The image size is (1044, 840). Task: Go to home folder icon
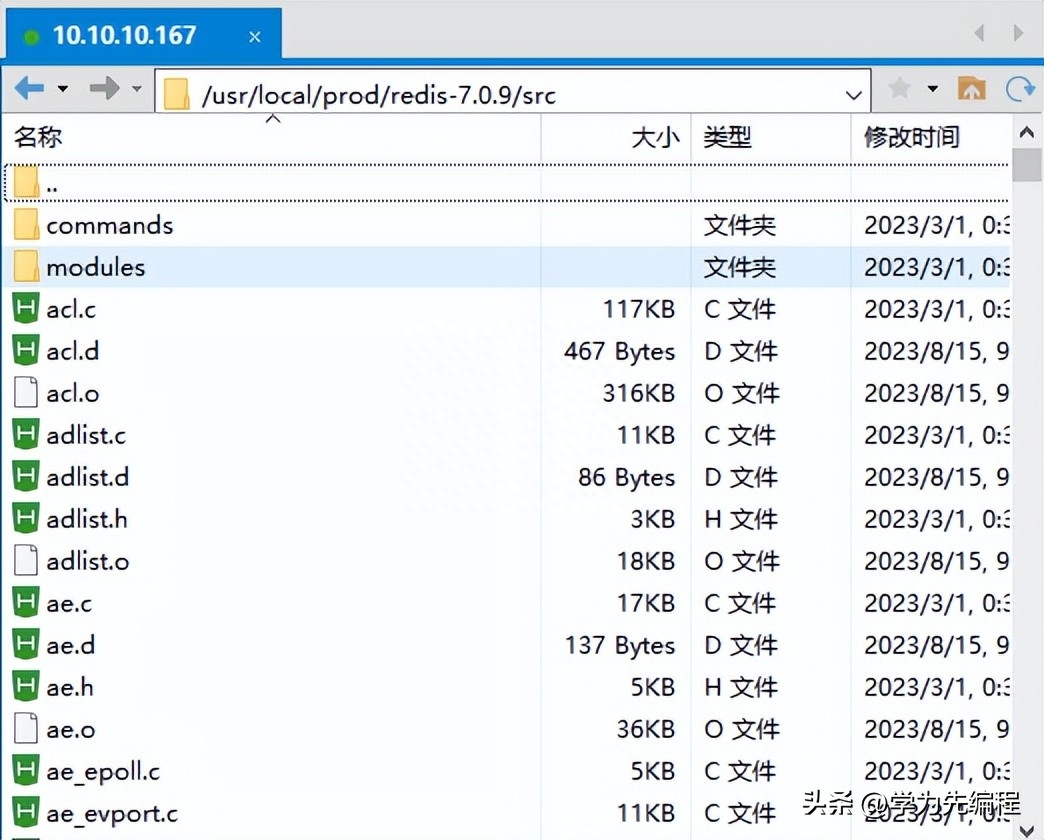click(x=971, y=88)
